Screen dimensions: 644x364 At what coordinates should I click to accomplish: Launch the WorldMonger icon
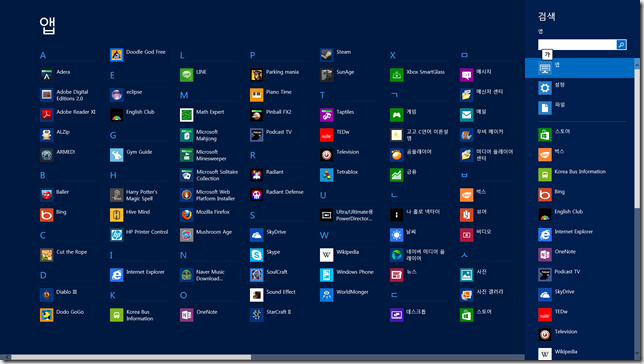[x=327, y=295]
